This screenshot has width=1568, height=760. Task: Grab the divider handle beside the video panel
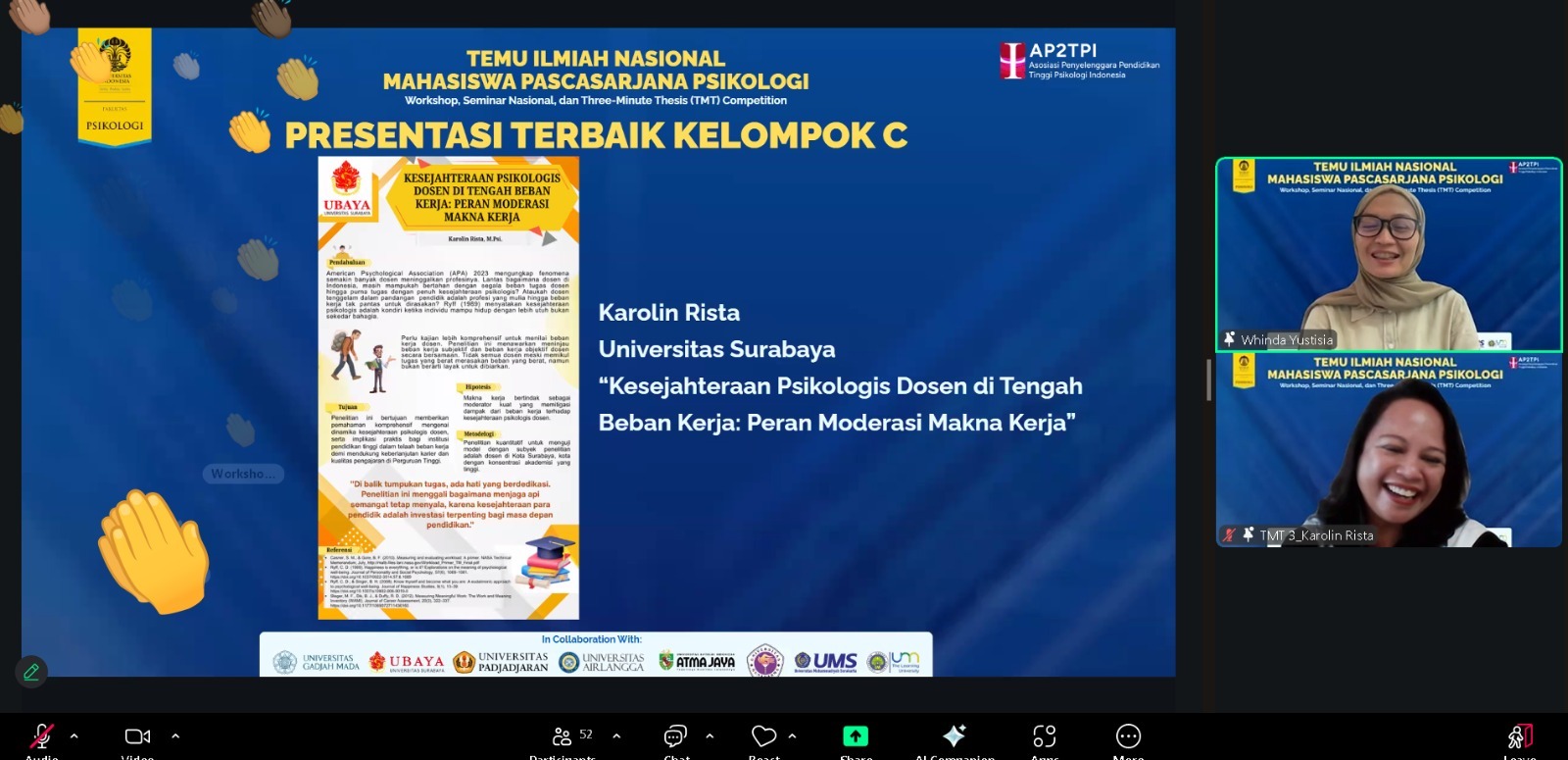click(1208, 378)
